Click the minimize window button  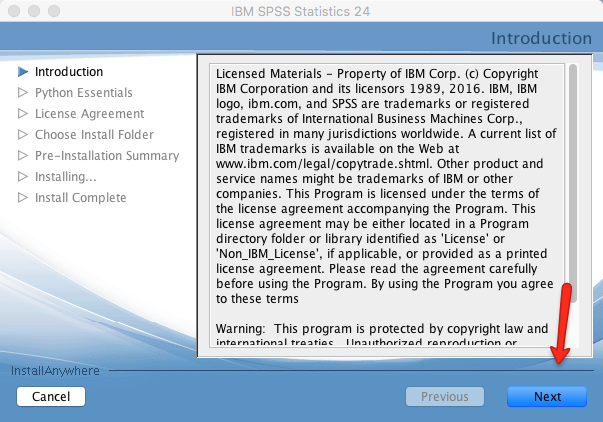(34, 11)
